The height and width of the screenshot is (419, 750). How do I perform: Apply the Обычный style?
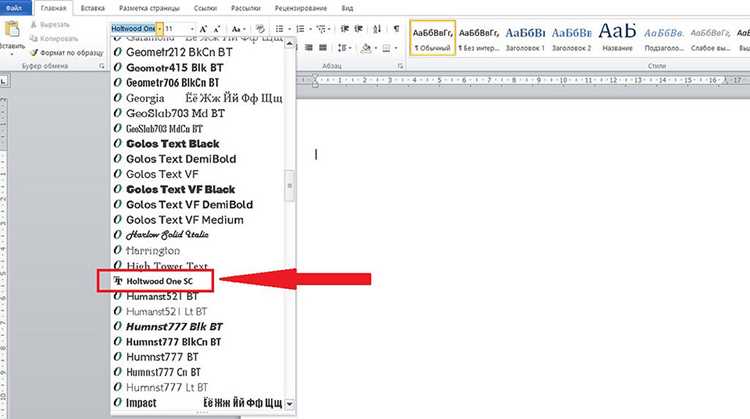pyautogui.click(x=432, y=38)
